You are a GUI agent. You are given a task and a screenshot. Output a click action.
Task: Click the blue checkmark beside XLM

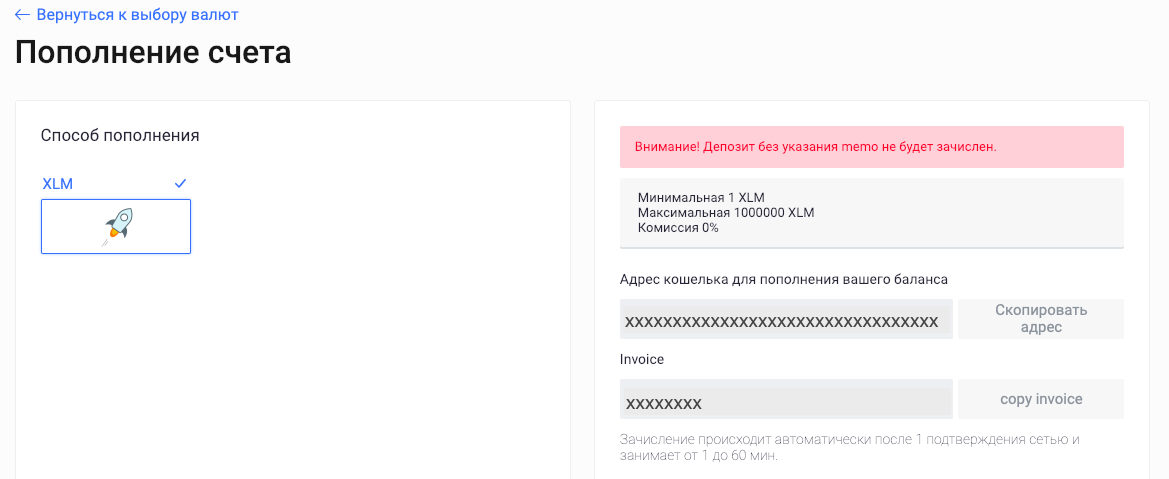pyautogui.click(x=180, y=184)
